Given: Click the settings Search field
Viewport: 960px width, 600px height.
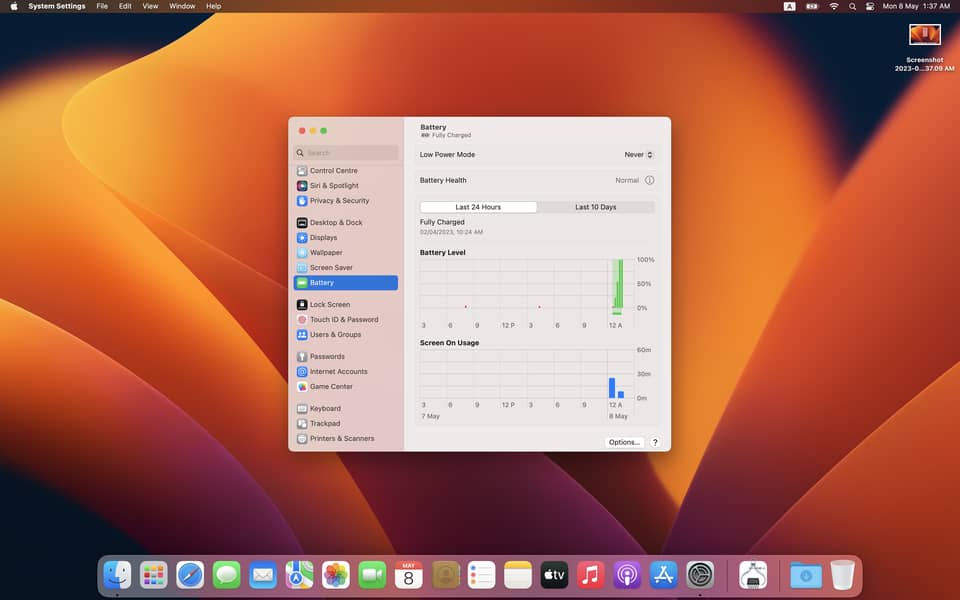Looking at the screenshot, I should [x=346, y=153].
